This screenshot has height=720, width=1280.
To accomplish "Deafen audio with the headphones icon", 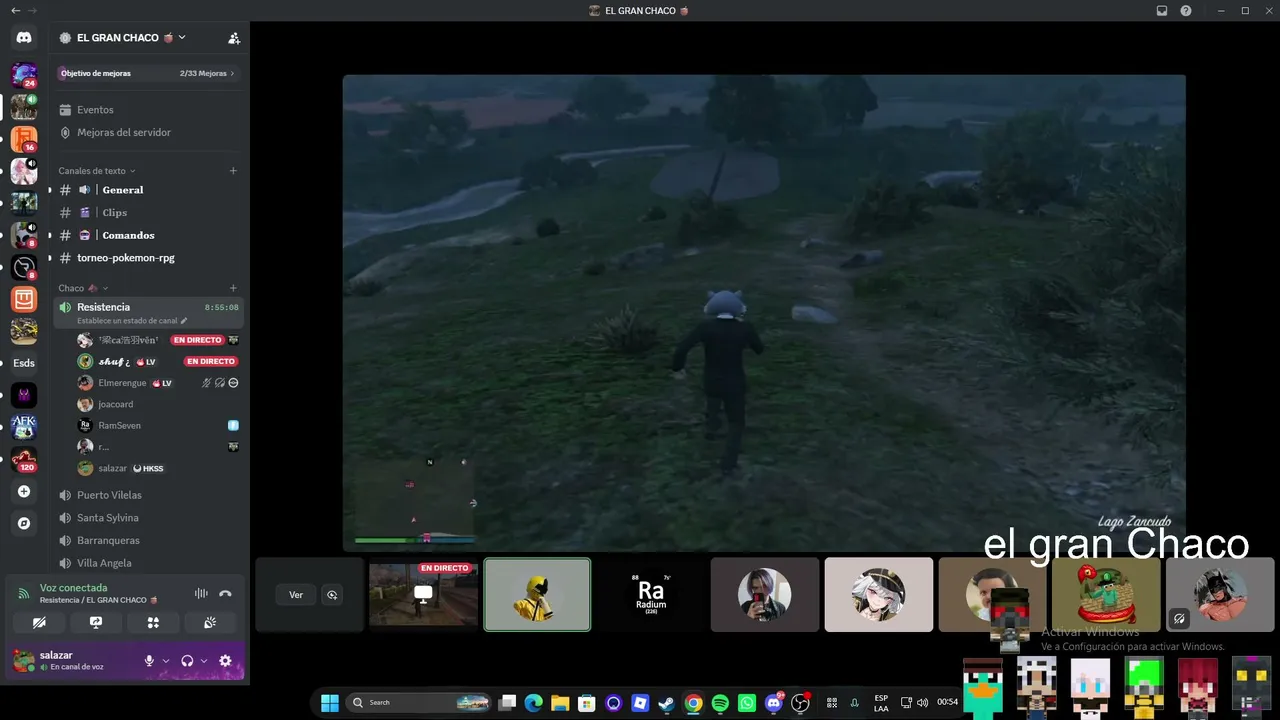I will pyautogui.click(x=187, y=661).
